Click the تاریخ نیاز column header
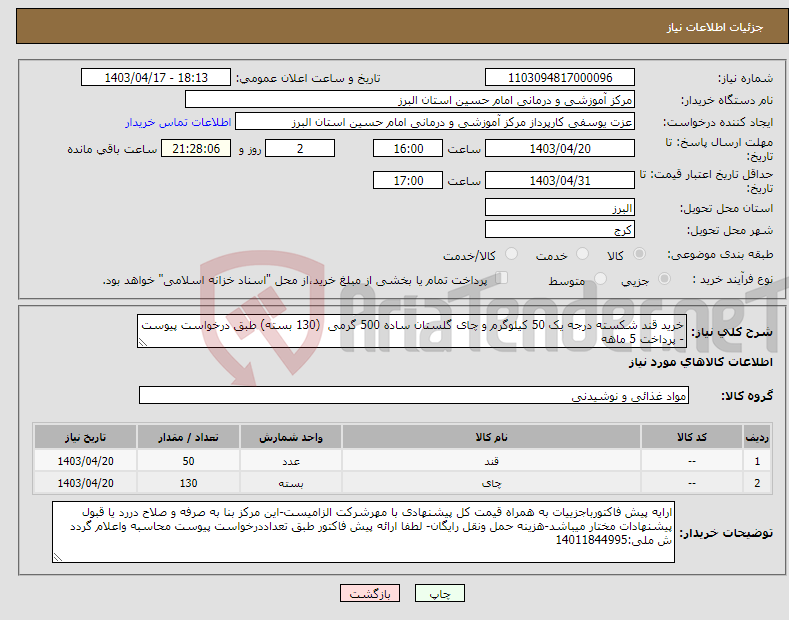This screenshot has height=620, width=789. tap(85, 437)
